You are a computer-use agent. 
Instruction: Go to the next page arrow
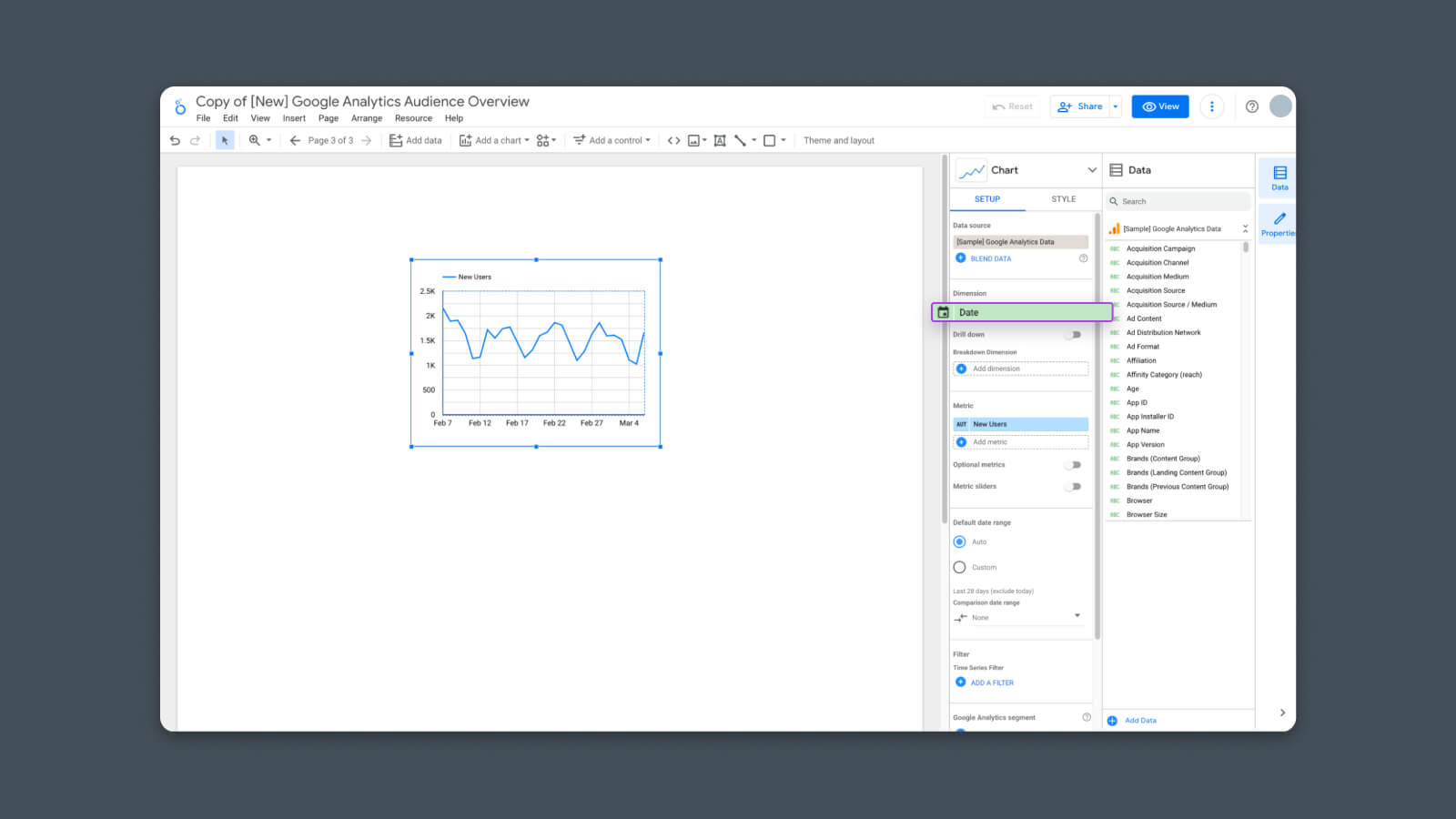(x=367, y=140)
